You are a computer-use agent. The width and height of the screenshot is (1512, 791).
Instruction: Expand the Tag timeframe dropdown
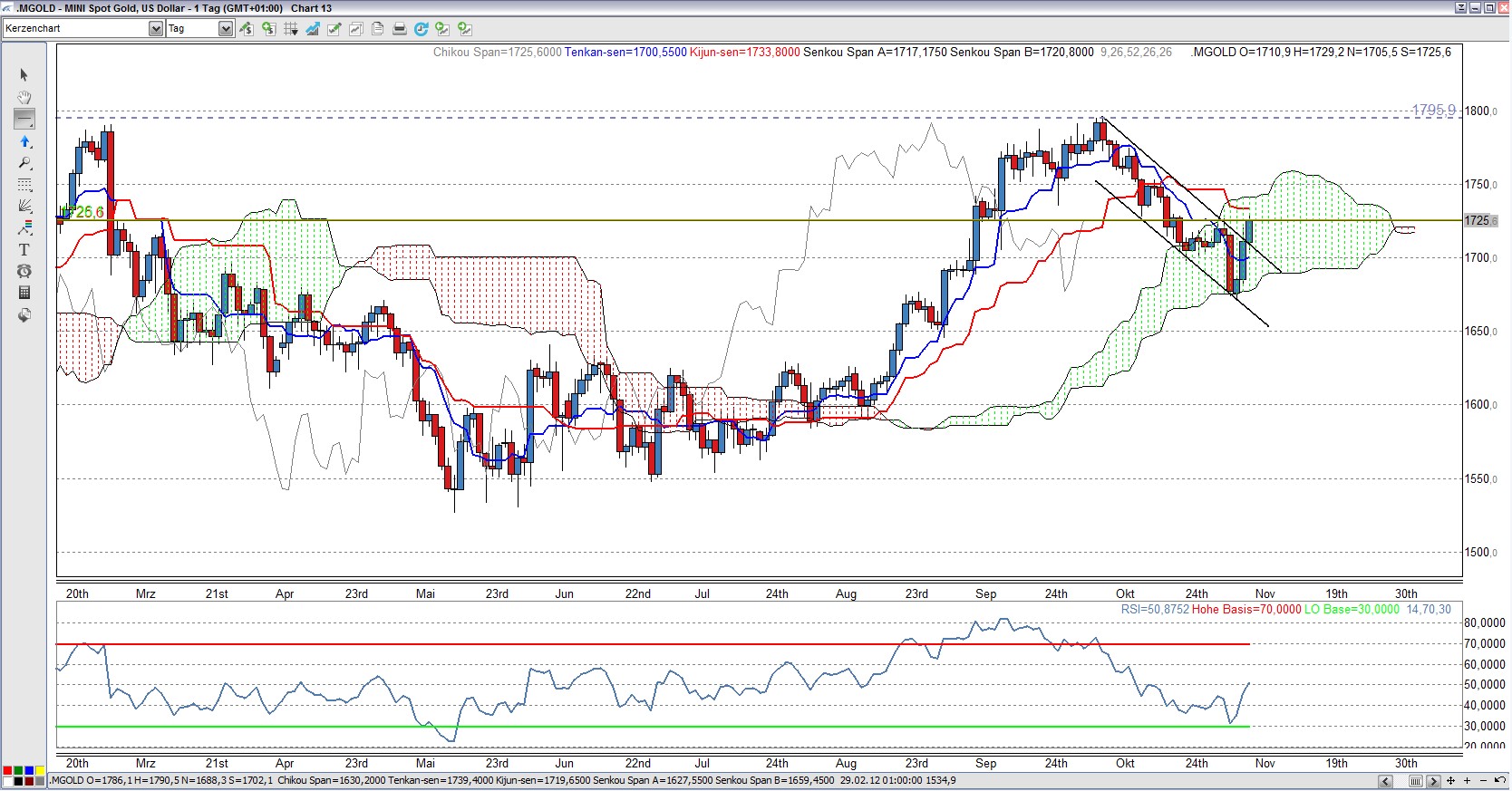(x=226, y=29)
